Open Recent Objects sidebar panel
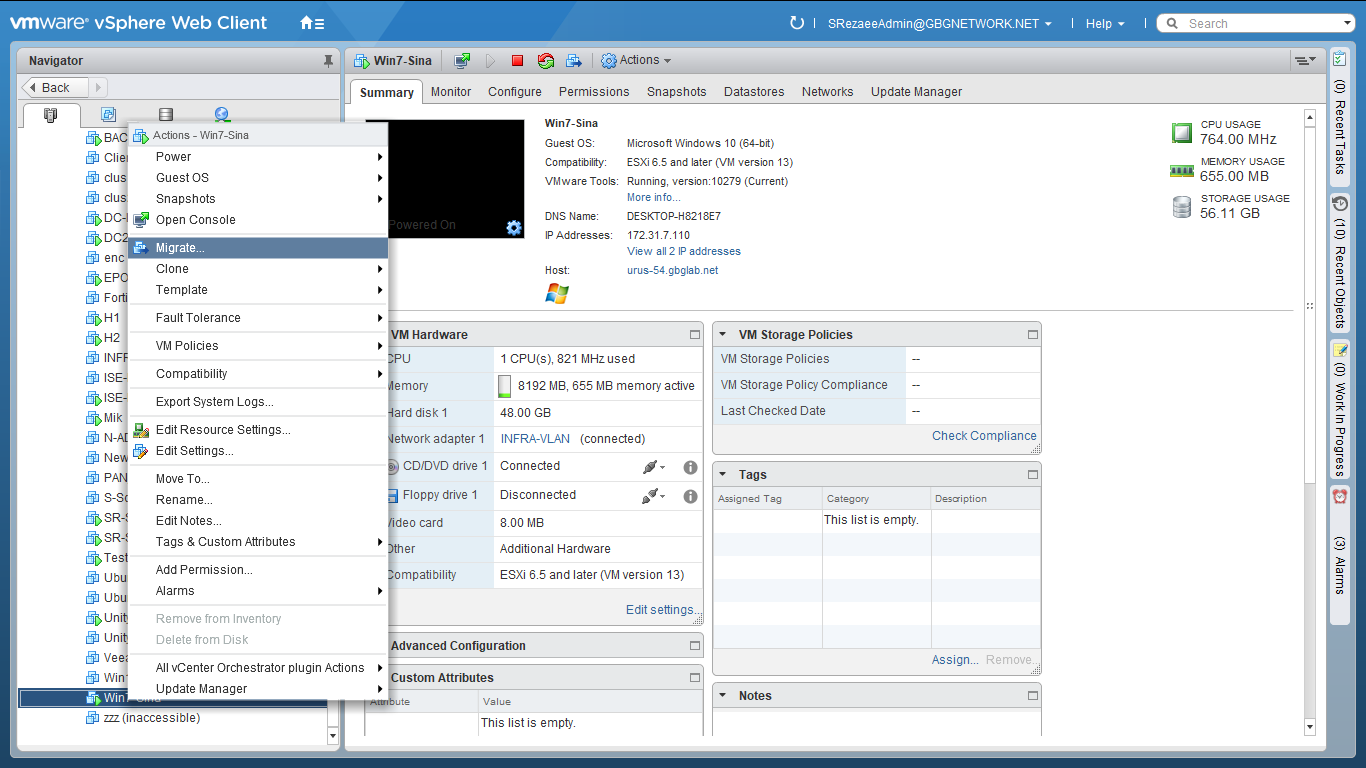Screen dimensions: 1366x768 (1340, 262)
